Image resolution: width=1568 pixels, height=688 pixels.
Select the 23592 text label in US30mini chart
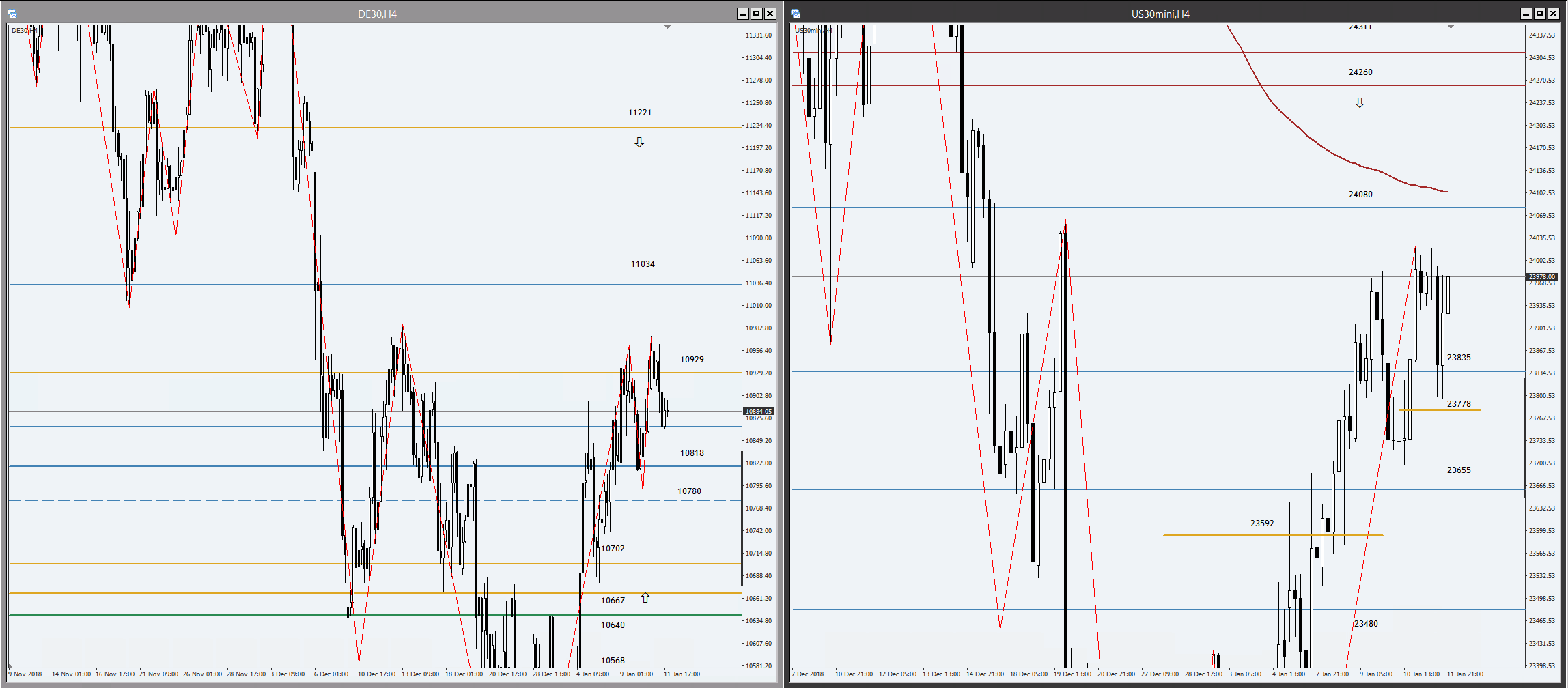[x=1262, y=523]
